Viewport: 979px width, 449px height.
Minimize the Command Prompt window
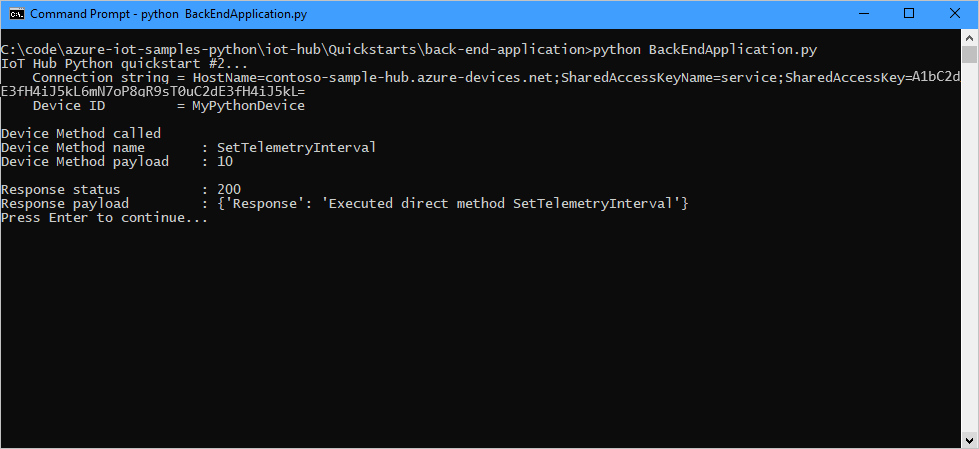pyautogui.click(x=862, y=15)
